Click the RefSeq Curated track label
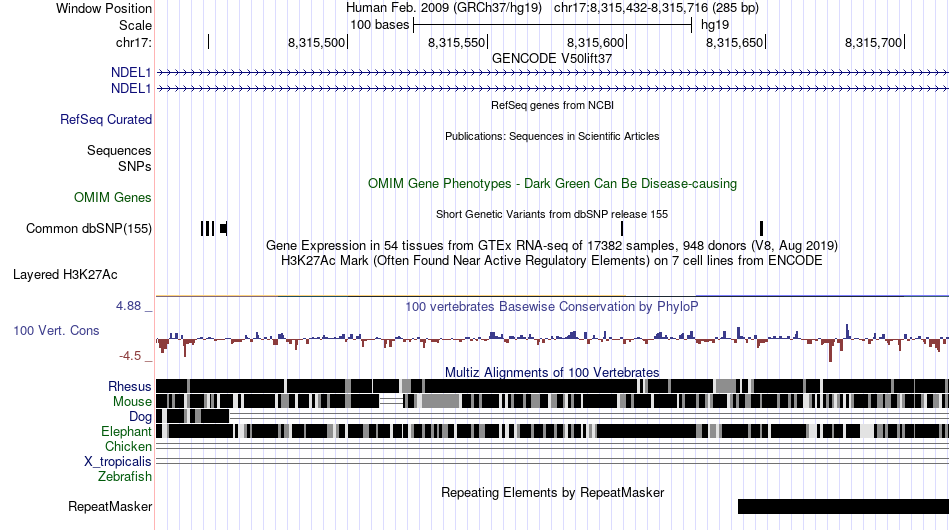Viewport: 950px width, 530px height. coord(106,119)
